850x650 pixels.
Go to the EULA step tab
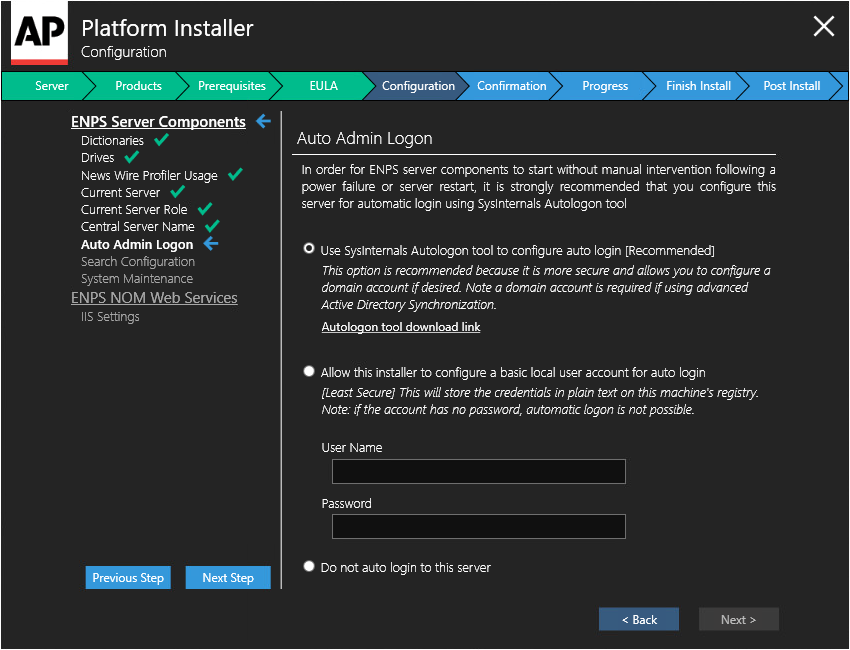pyautogui.click(x=324, y=86)
